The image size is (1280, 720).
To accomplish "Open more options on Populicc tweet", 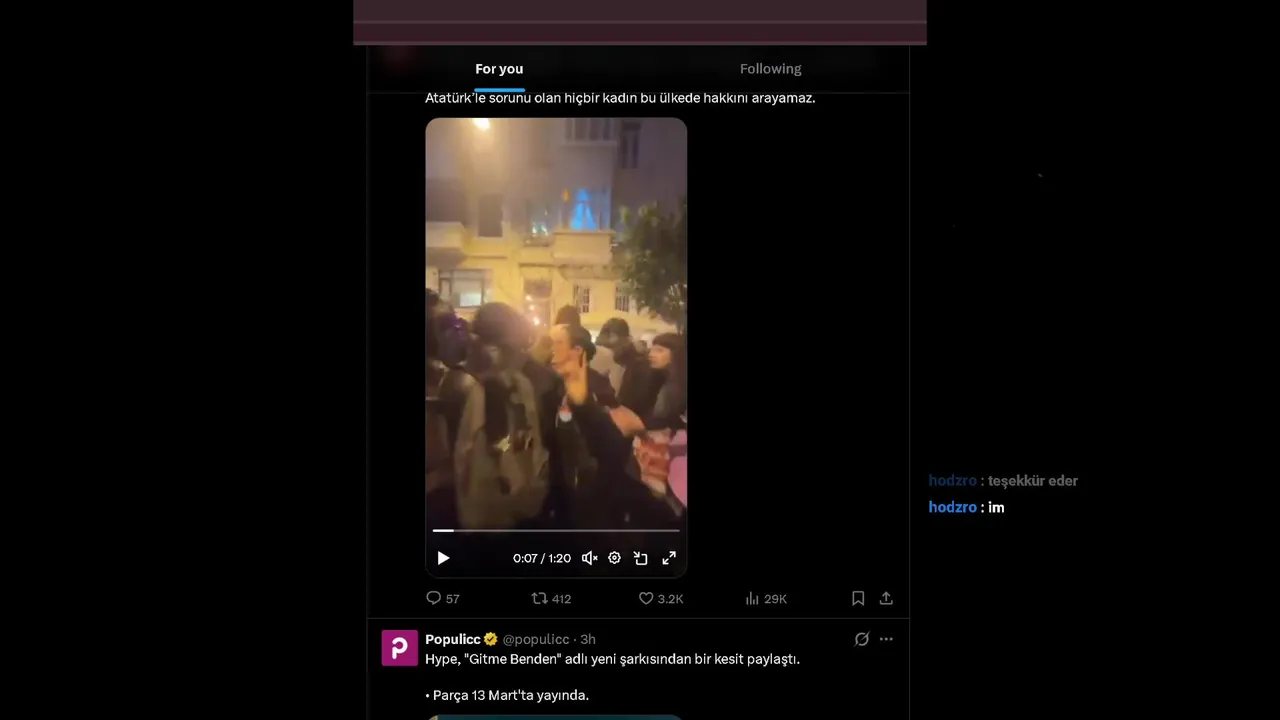I will pos(886,639).
